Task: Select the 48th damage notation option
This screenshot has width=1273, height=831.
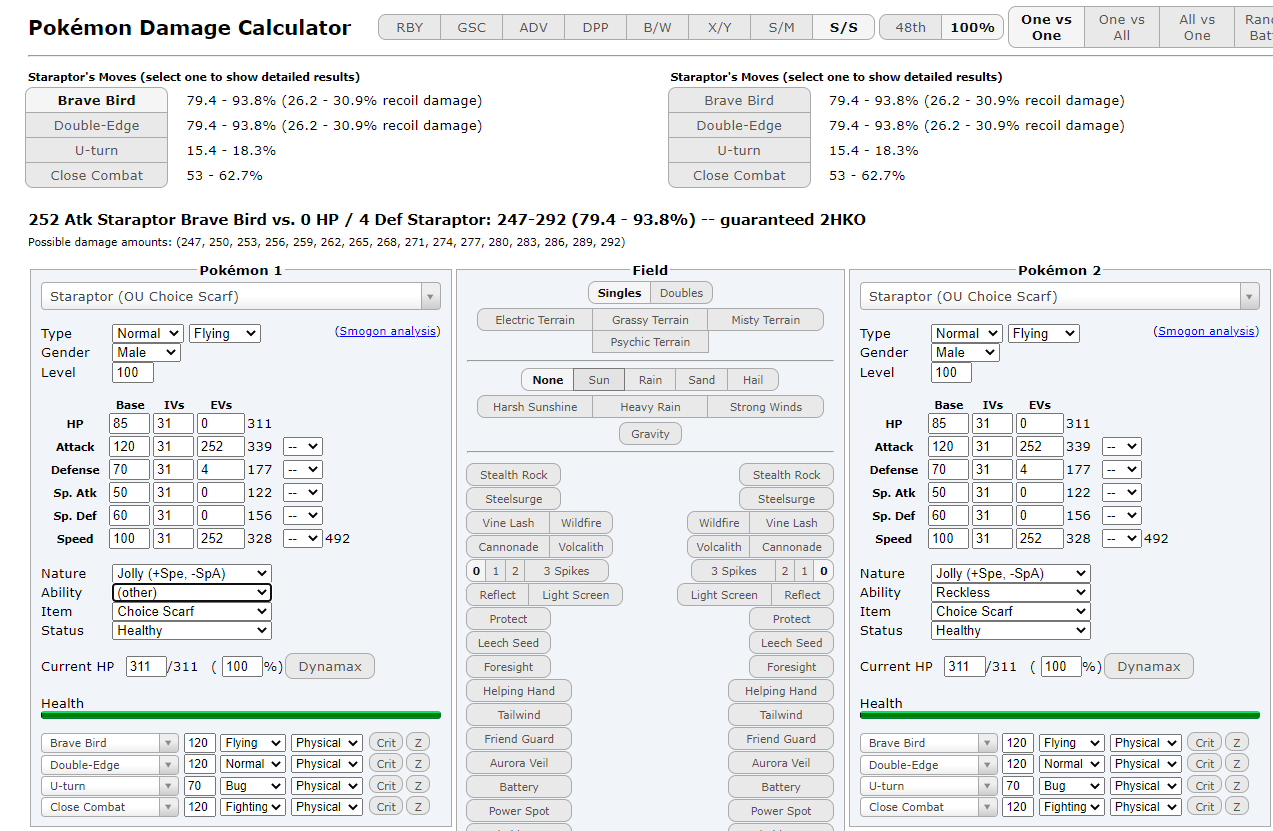Action: pyautogui.click(x=911, y=27)
